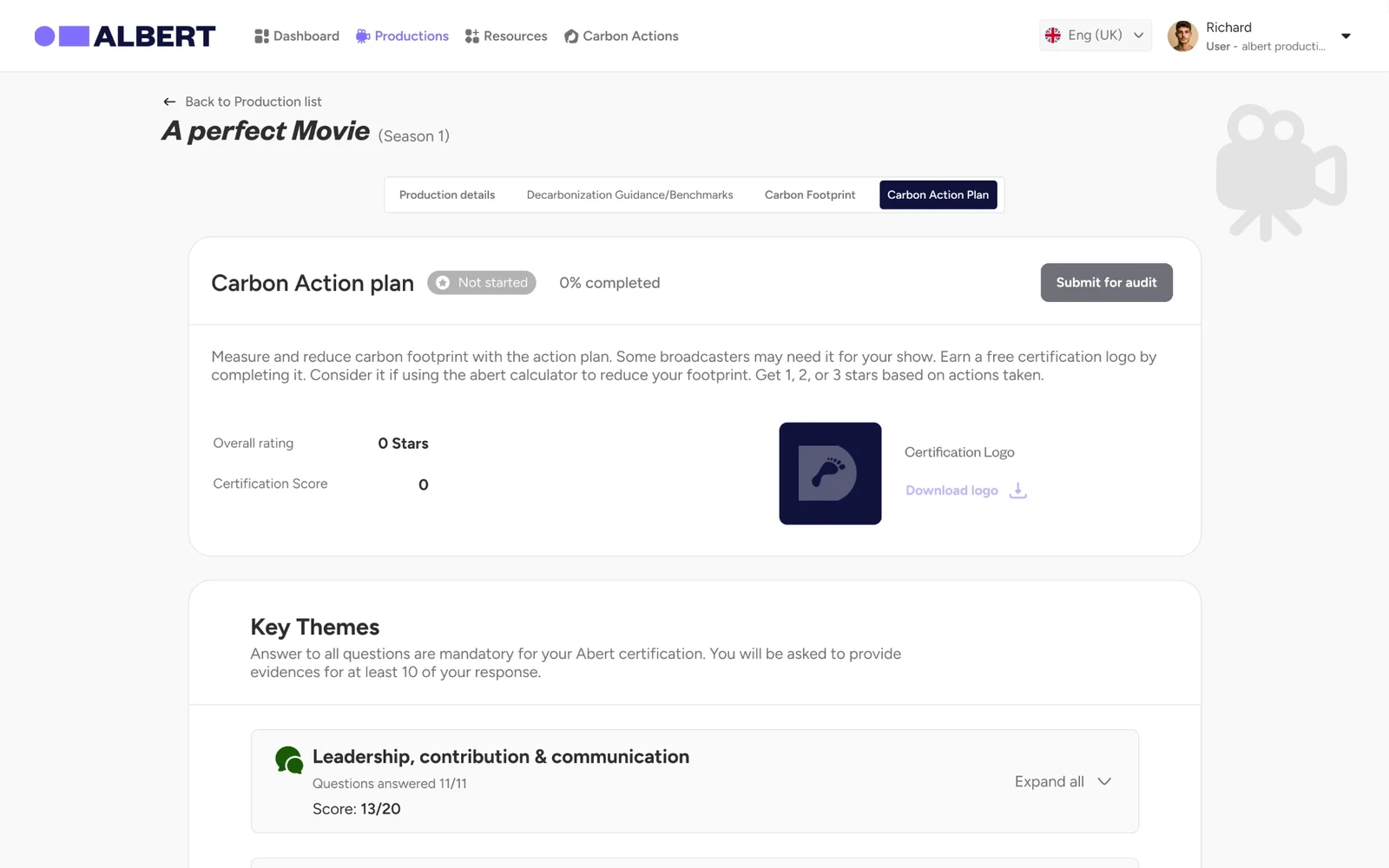This screenshot has width=1389, height=868.
Task: Click the Albert logo in header
Action: [x=125, y=36]
